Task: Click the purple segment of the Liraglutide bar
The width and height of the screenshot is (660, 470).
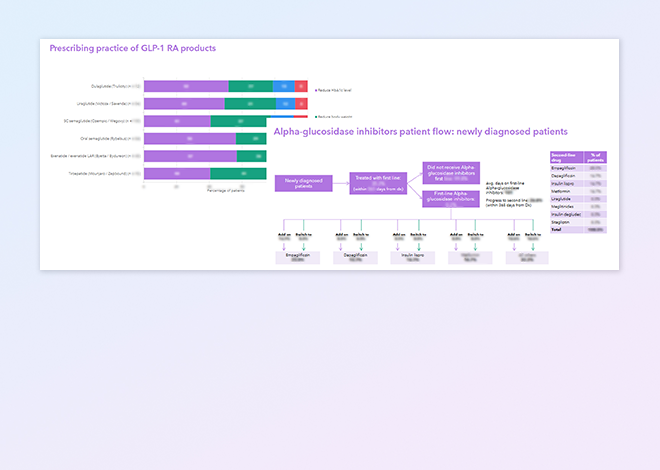Action: click(184, 104)
